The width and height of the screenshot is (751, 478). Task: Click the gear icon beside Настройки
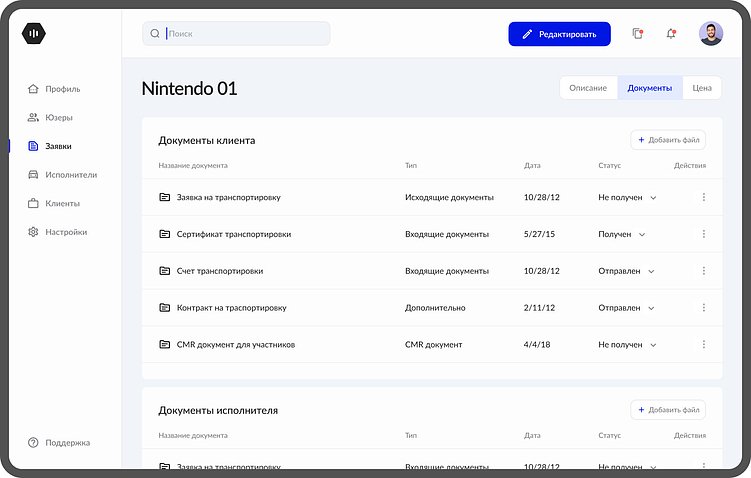click(x=33, y=232)
